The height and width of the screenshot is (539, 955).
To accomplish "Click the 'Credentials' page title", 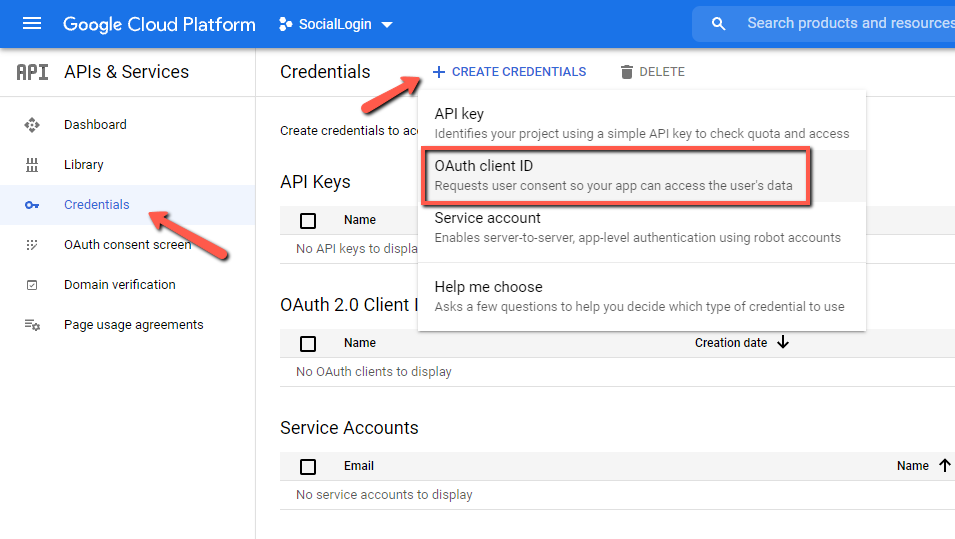I will pyautogui.click(x=325, y=72).
